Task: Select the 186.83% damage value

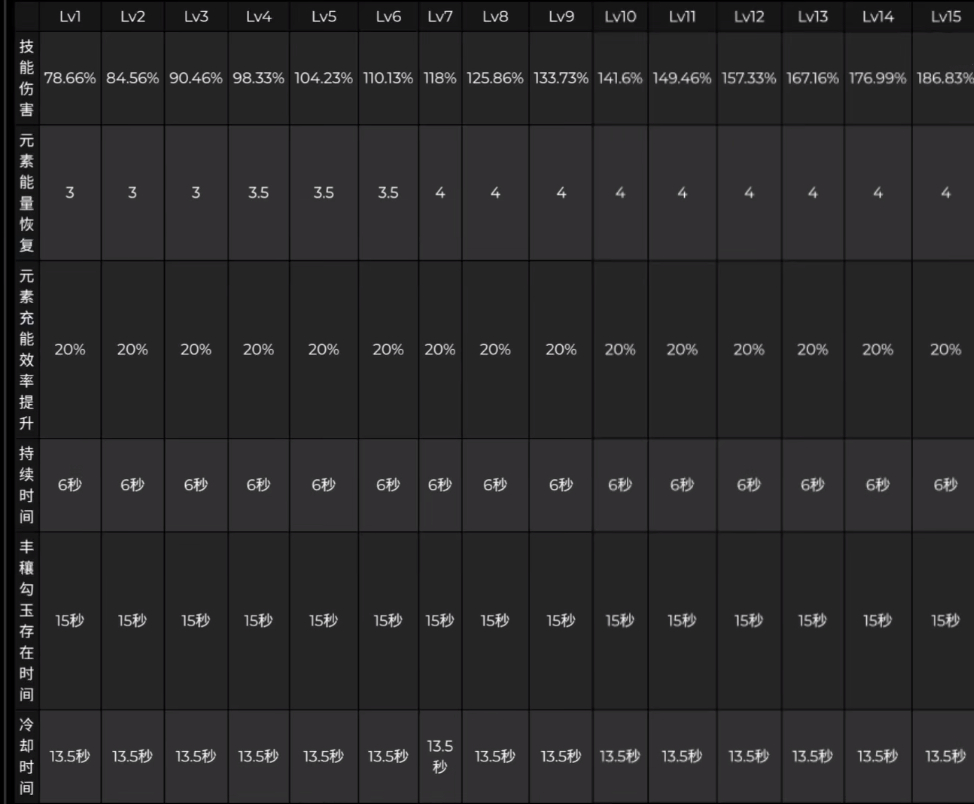Action: click(945, 78)
